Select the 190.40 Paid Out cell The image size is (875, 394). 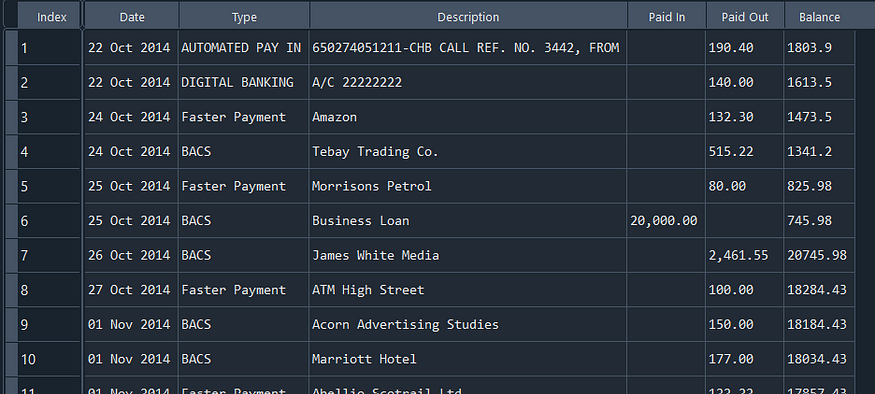point(744,47)
